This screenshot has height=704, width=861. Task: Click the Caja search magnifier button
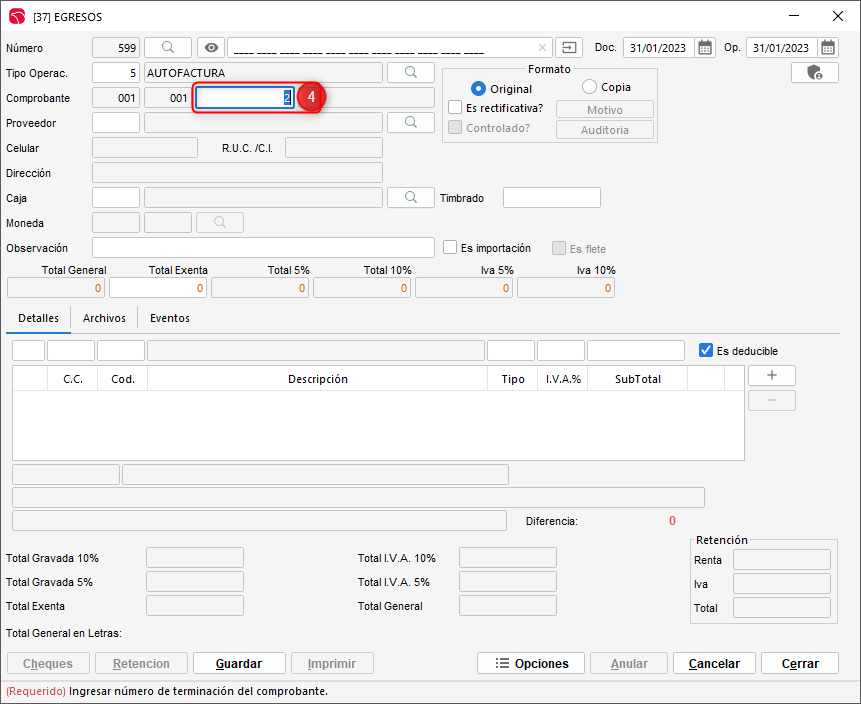(410, 197)
